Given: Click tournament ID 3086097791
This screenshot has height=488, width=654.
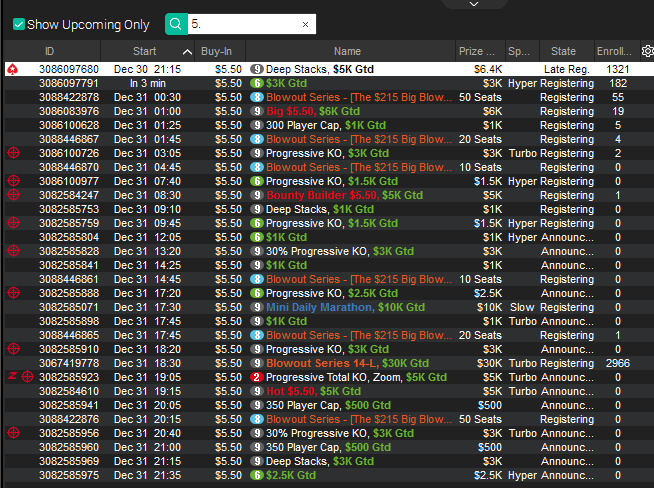Looking at the screenshot, I should click(x=69, y=83).
